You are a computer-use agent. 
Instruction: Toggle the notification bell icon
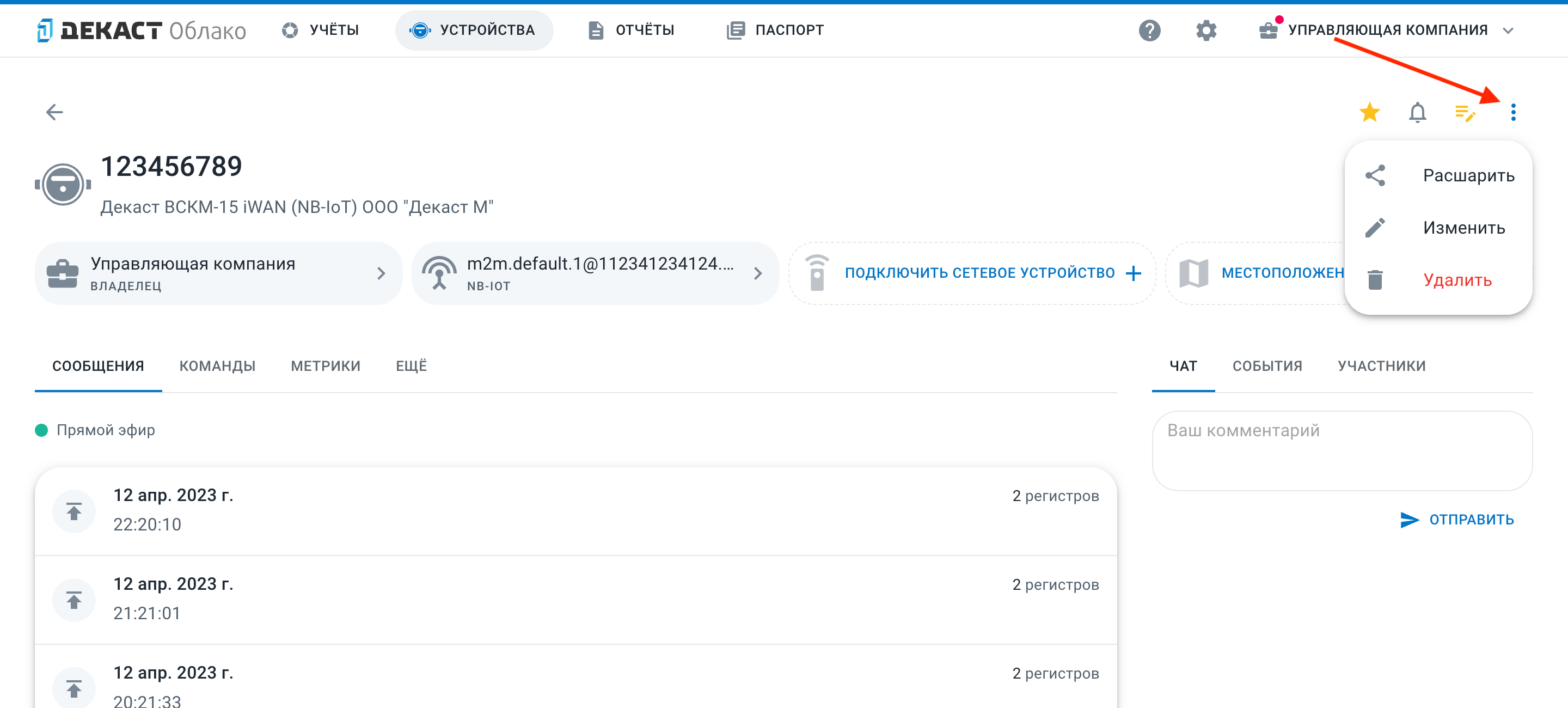click(x=1417, y=112)
